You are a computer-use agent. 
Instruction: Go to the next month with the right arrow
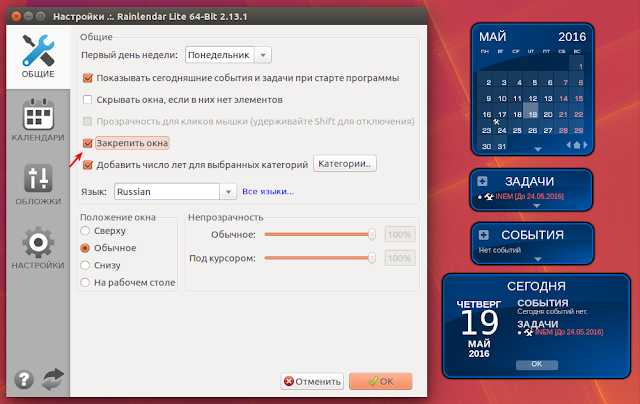pyautogui.click(x=585, y=144)
